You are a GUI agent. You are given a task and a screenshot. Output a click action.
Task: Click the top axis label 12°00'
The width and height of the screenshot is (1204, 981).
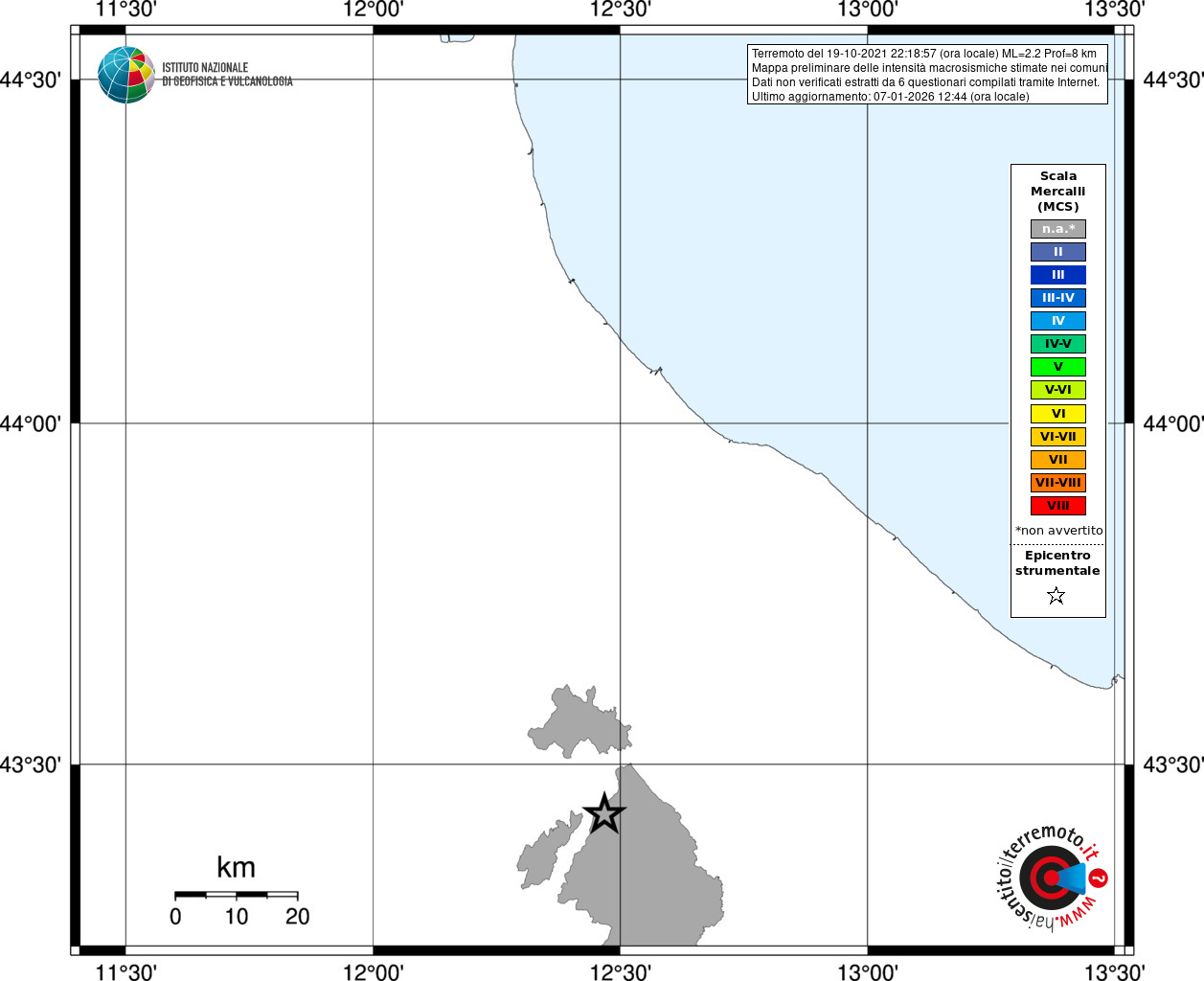click(374, 10)
